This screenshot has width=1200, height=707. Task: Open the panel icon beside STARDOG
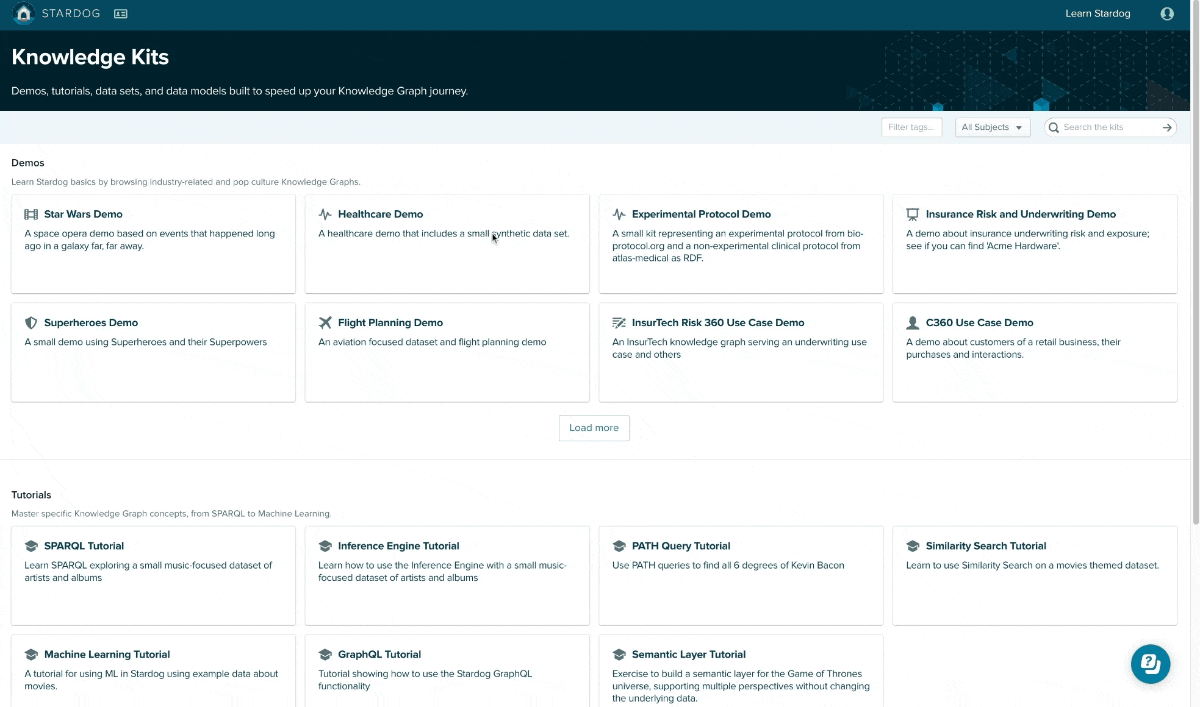[x=121, y=14]
